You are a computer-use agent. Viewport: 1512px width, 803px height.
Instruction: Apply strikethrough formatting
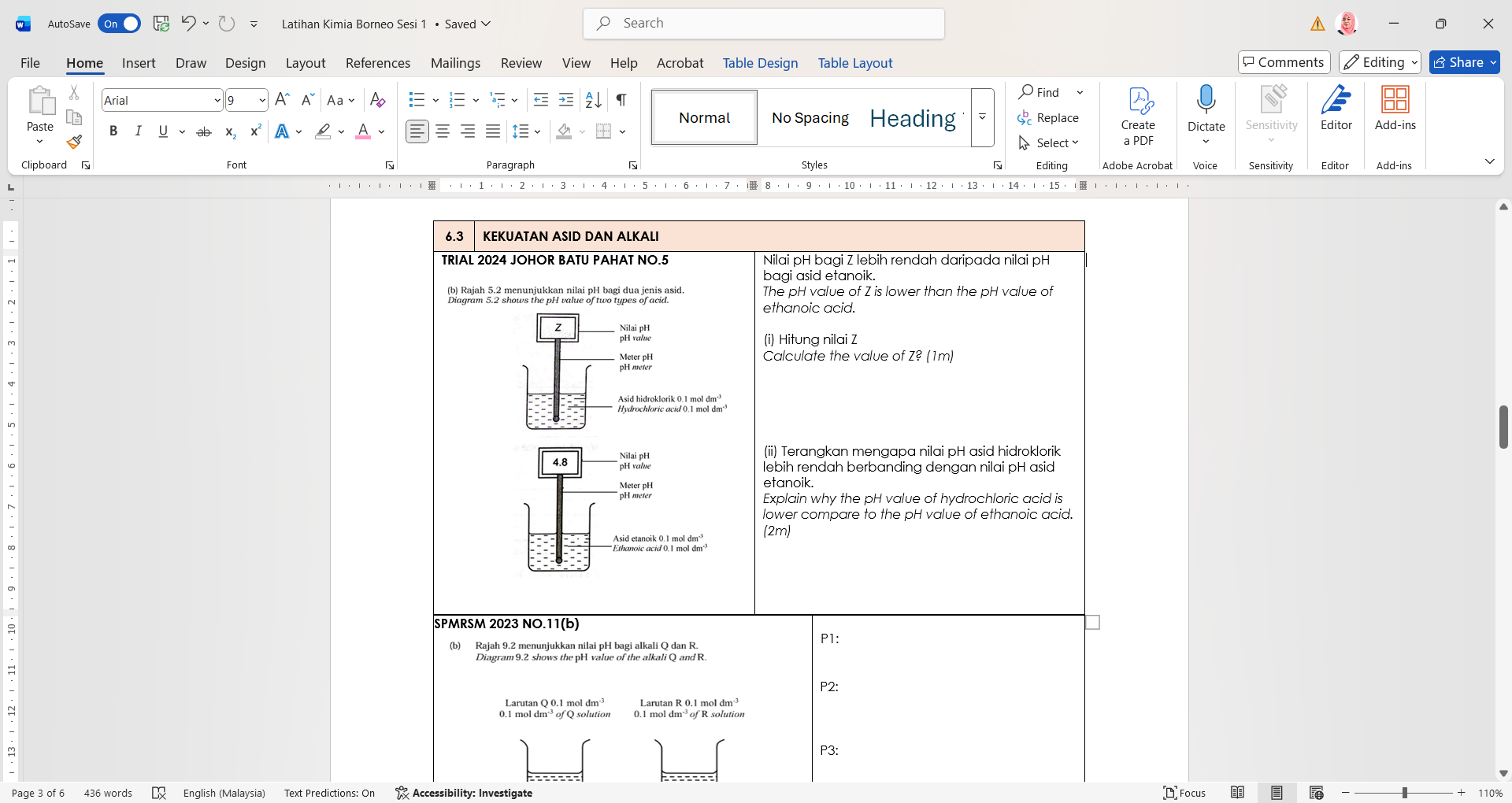click(204, 131)
